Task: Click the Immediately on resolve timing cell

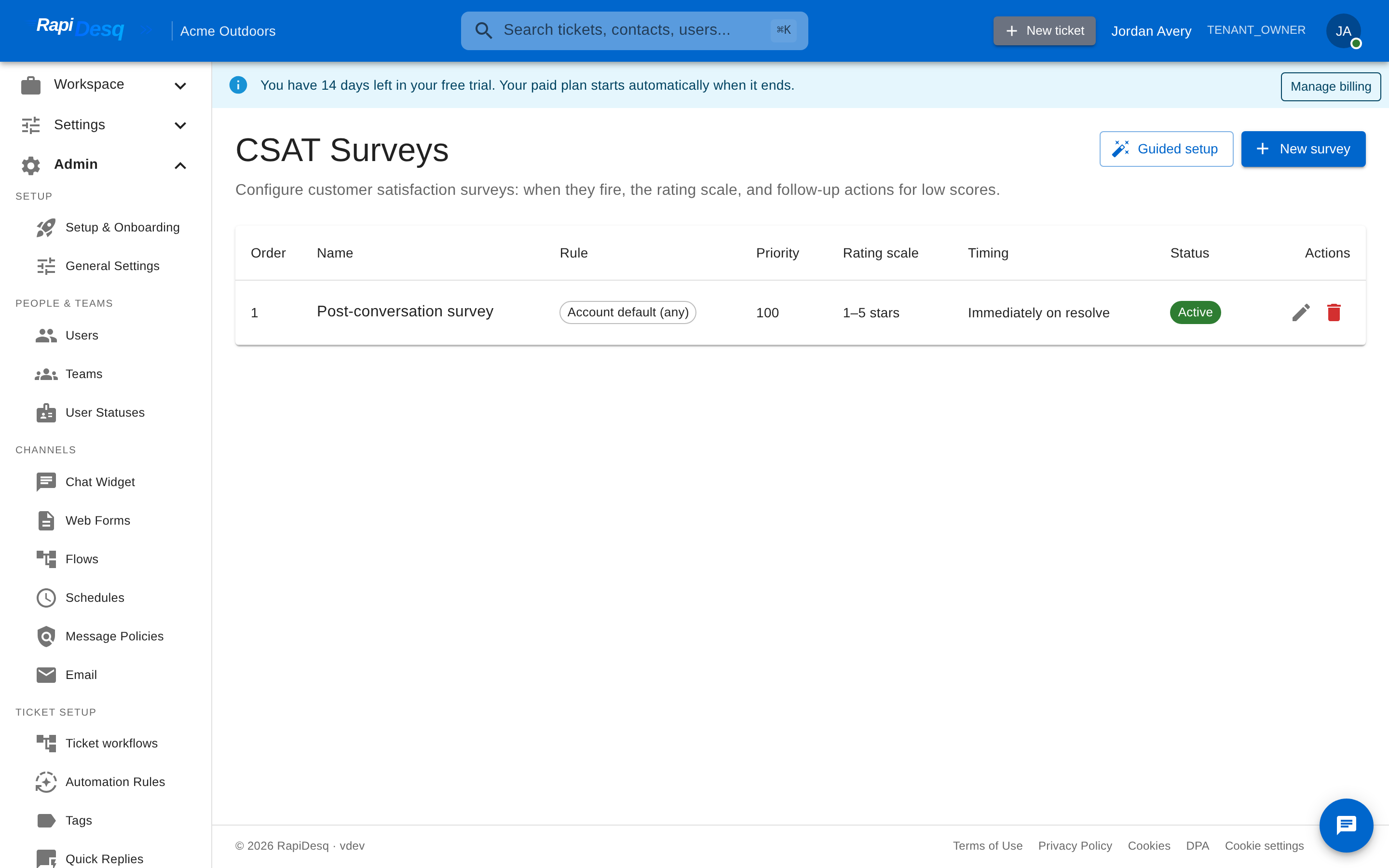Action: [x=1038, y=313]
